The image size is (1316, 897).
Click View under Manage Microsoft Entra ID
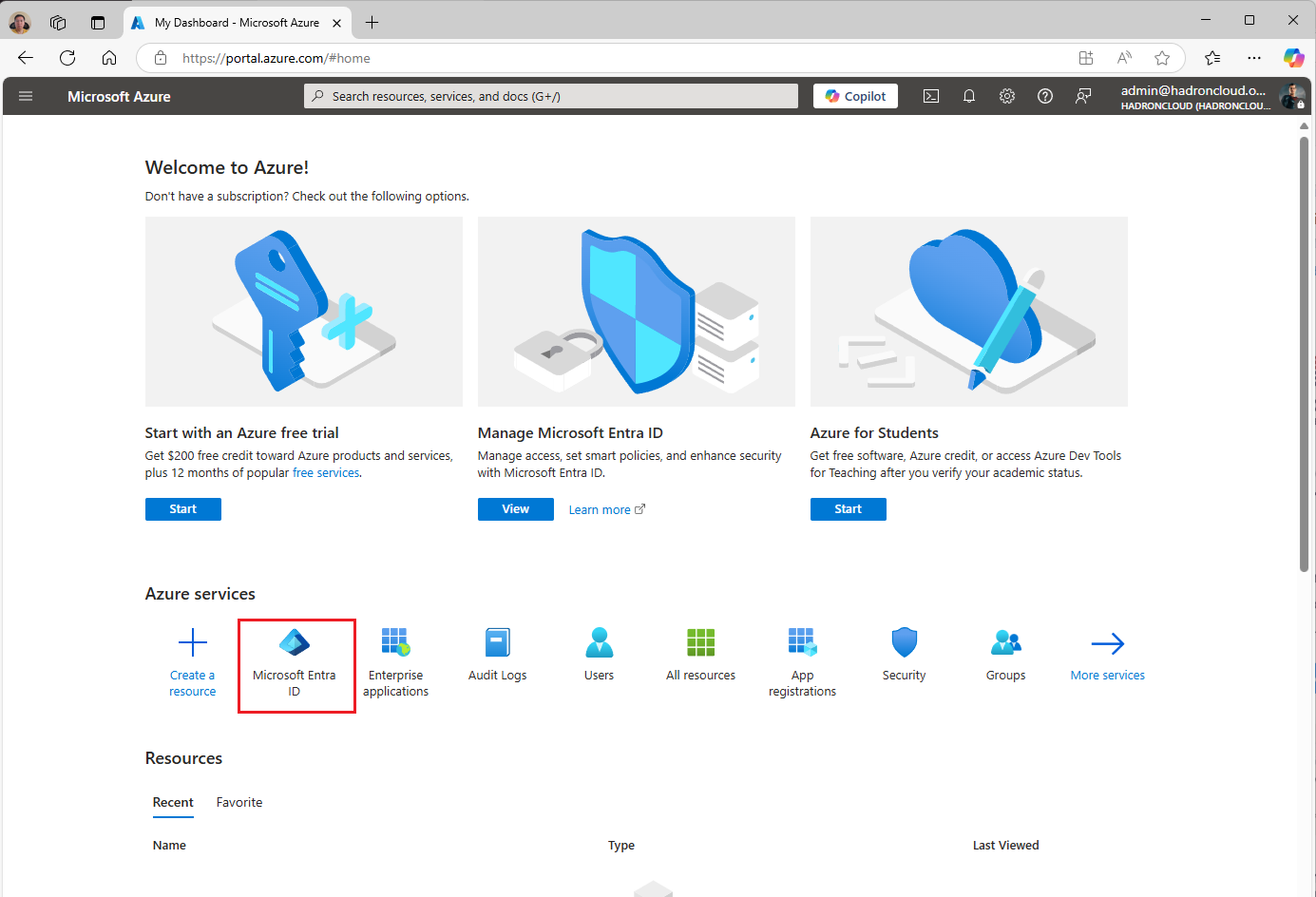coord(516,509)
